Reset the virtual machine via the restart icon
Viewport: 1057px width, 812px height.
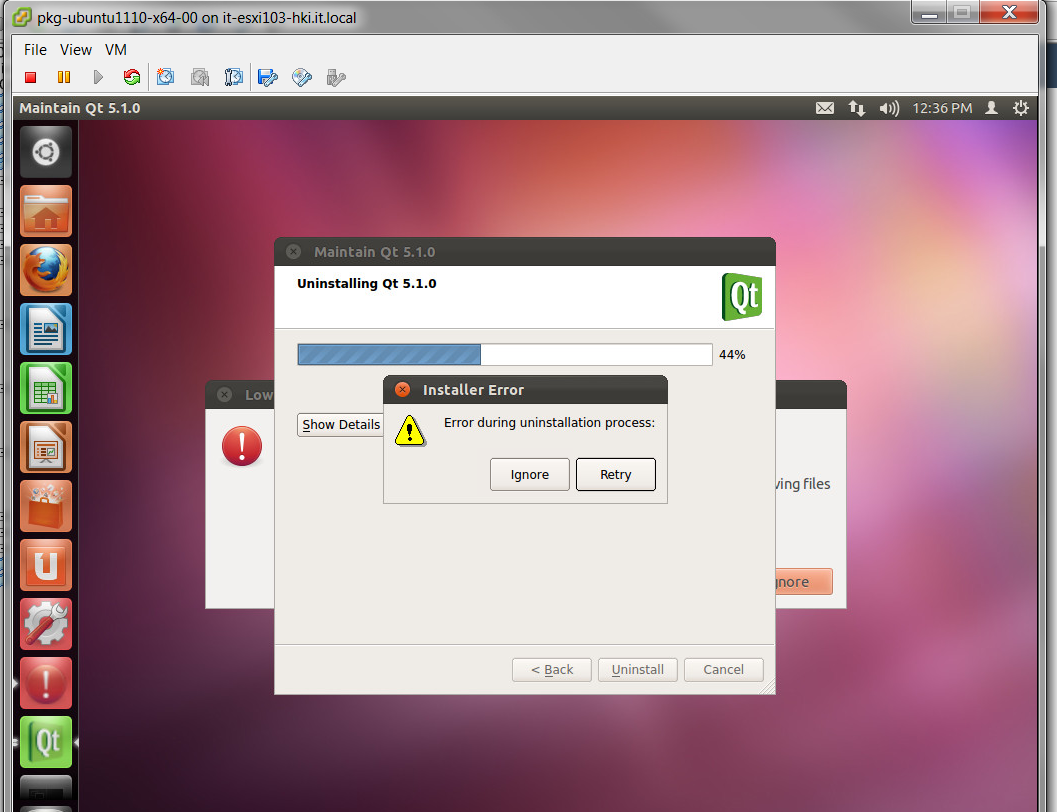click(x=132, y=77)
